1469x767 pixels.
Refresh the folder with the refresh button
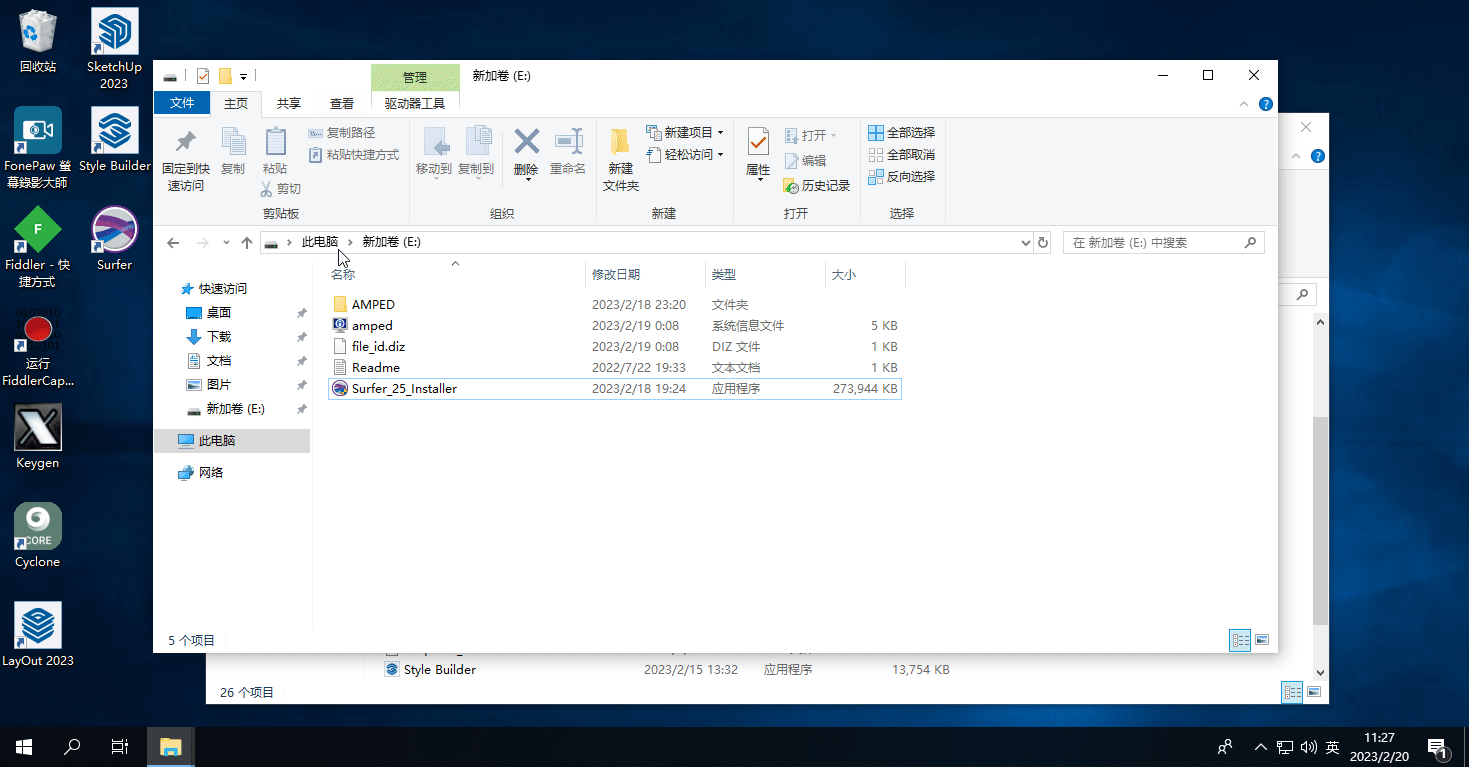pos(1043,241)
